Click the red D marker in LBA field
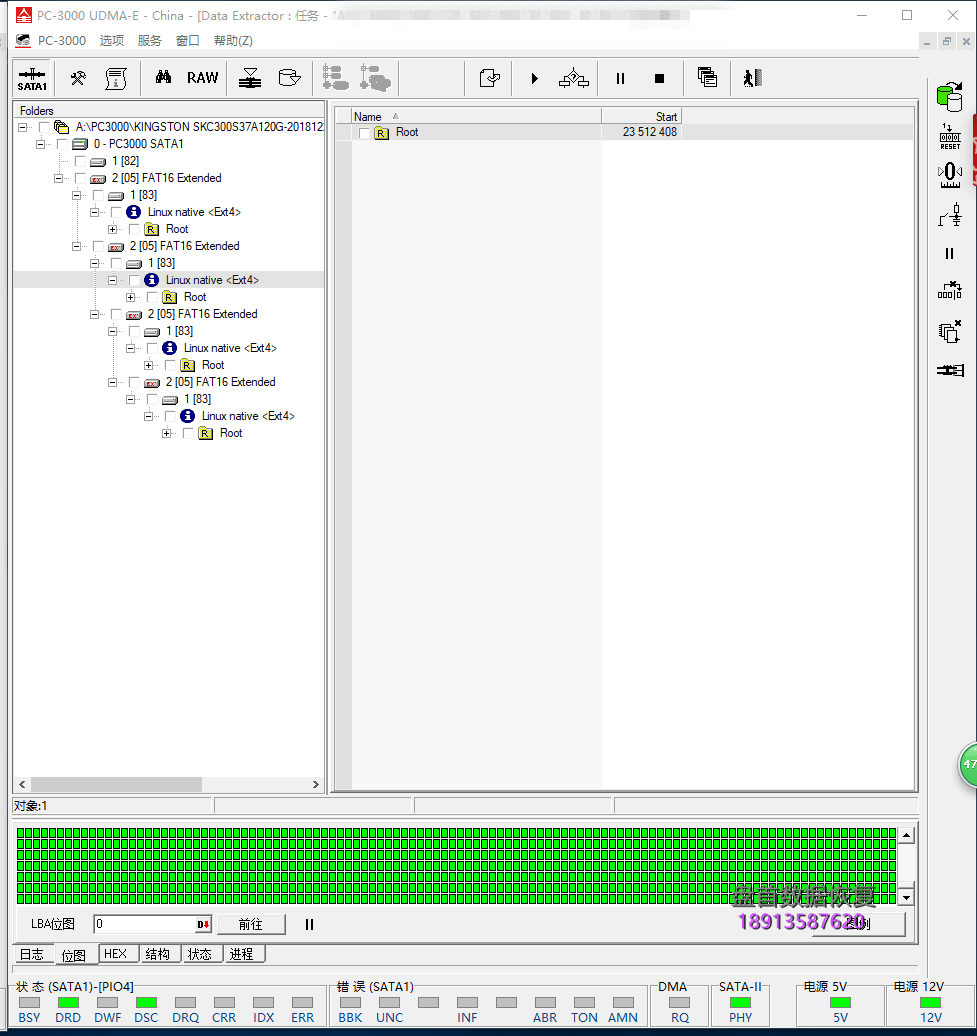This screenshot has height=1036, width=977. tap(203, 924)
